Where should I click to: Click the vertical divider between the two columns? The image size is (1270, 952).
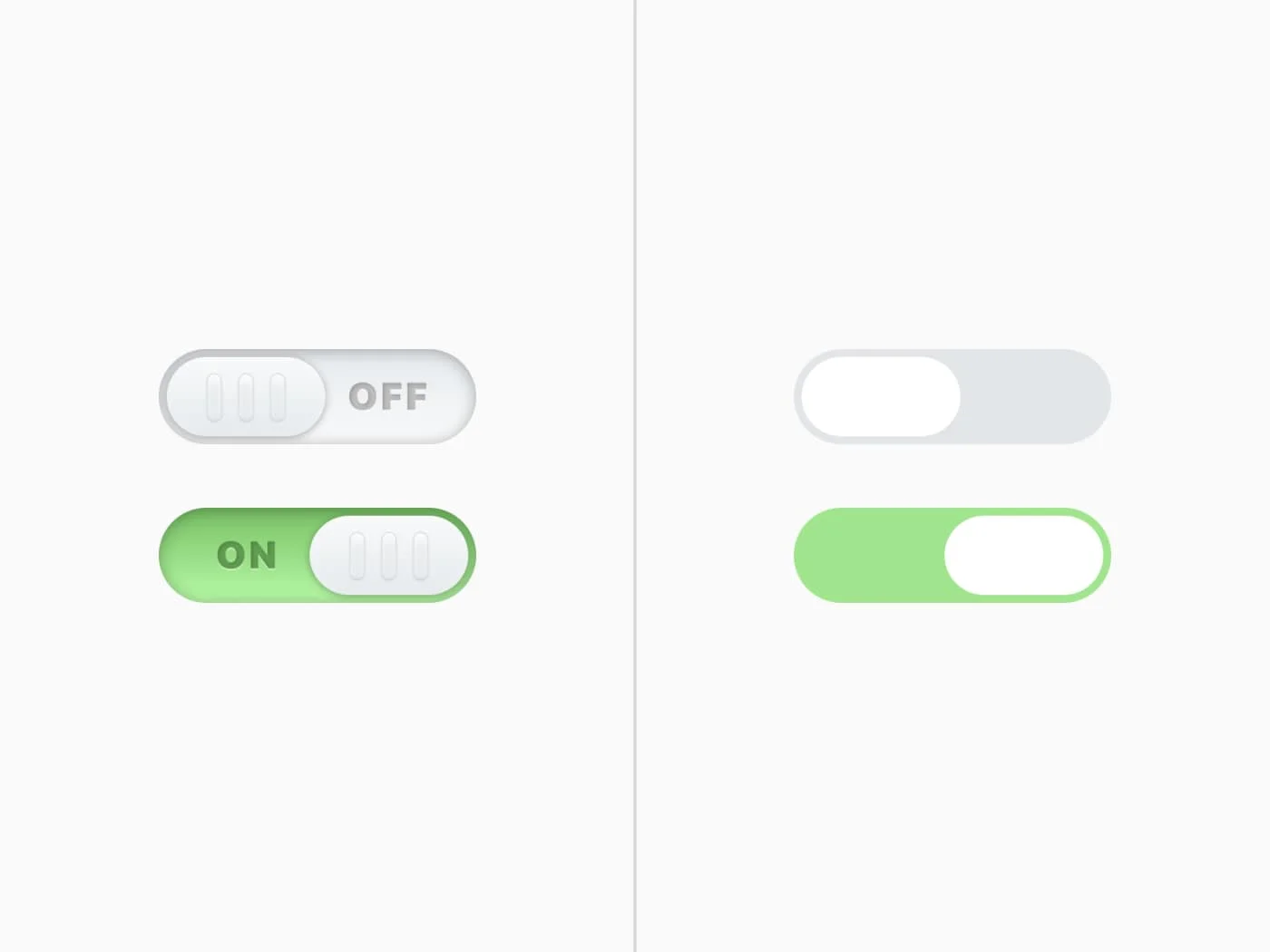[635, 476]
